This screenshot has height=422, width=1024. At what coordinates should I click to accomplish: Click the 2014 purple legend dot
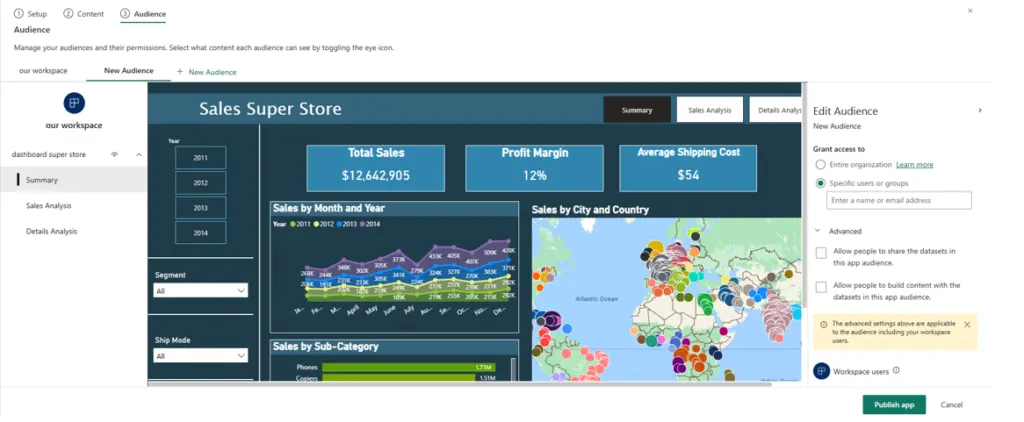tap(364, 224)
